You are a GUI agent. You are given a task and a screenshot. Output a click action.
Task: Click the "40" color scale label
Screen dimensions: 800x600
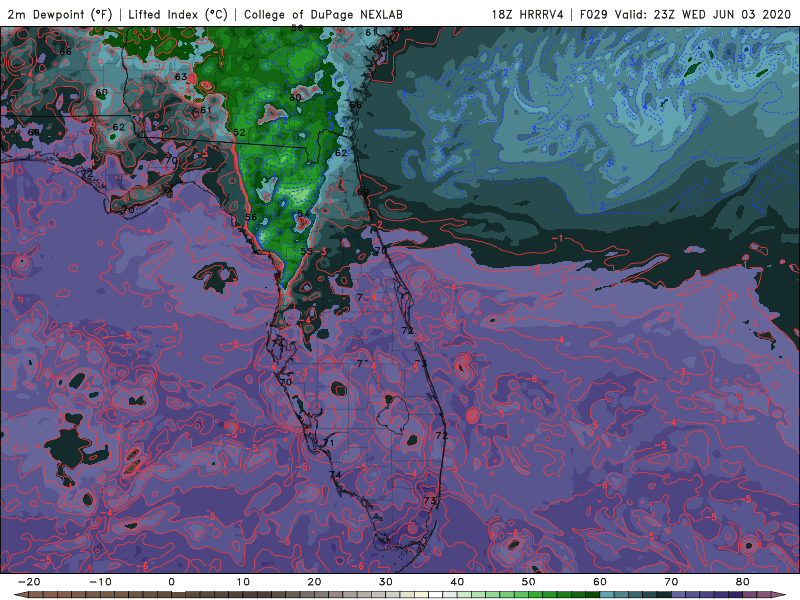click(457, 582)
